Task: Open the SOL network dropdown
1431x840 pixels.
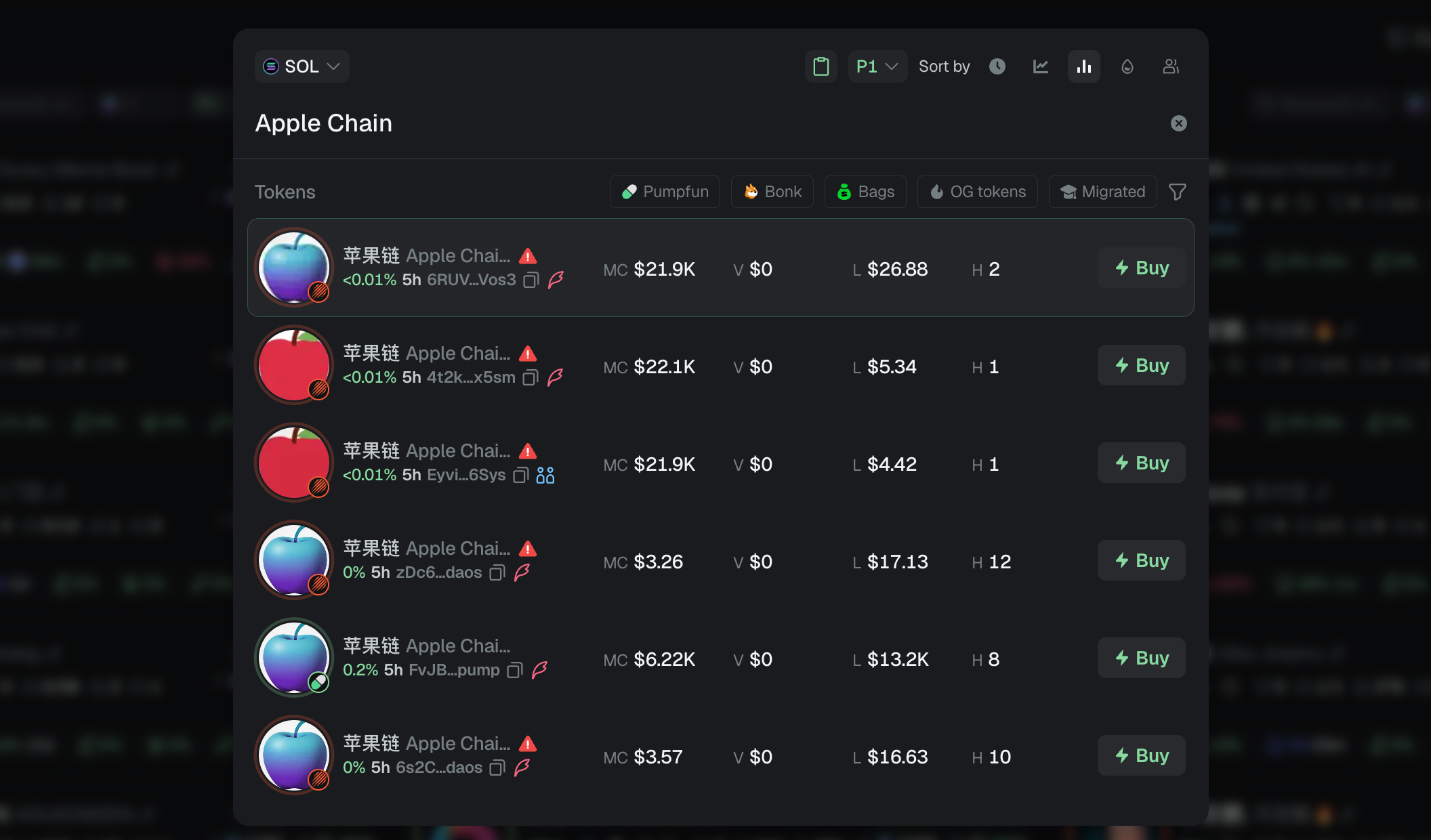Action: tap(302, 66)
